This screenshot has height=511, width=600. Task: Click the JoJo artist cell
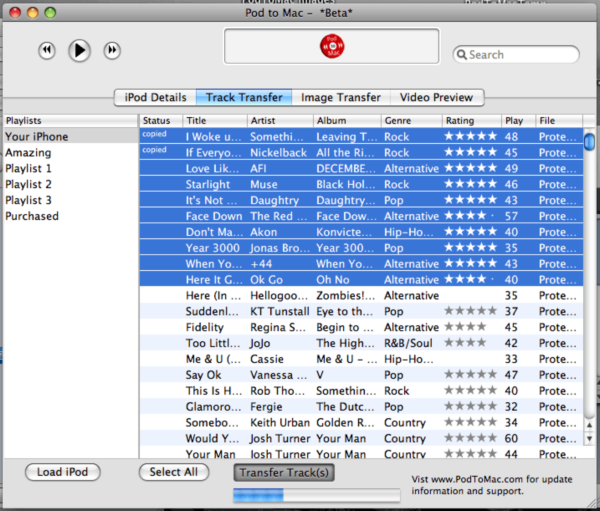pos(260,343)
